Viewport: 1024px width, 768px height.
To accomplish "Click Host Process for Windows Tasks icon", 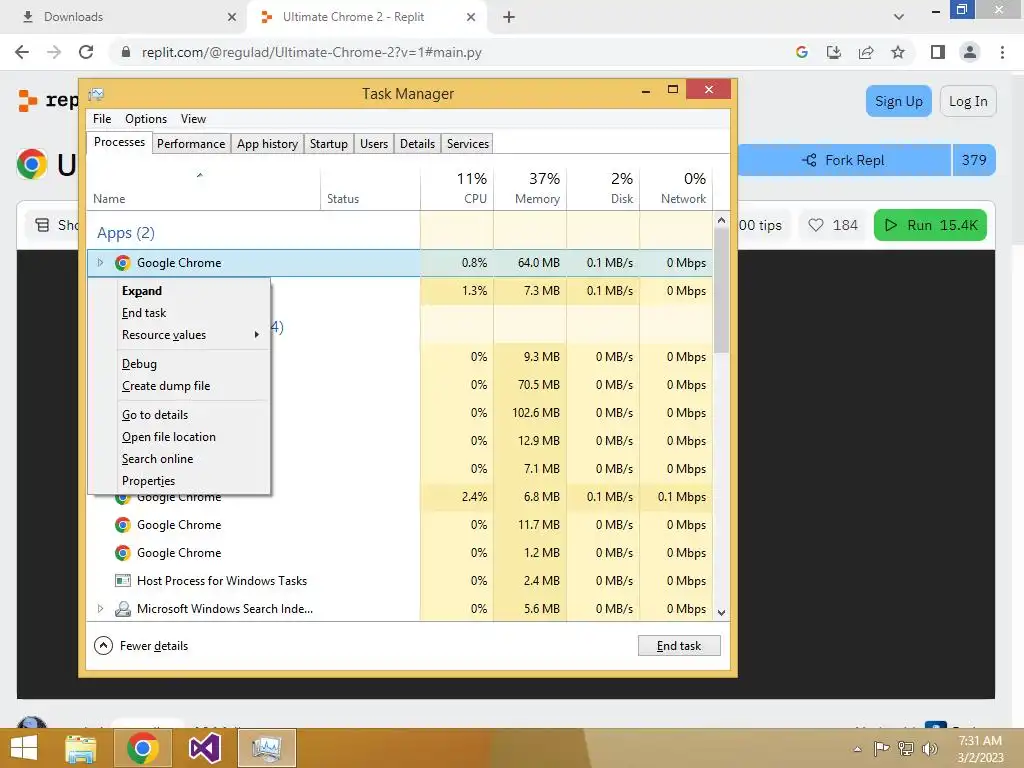I will pyautogui.click(x=122, y=581).
